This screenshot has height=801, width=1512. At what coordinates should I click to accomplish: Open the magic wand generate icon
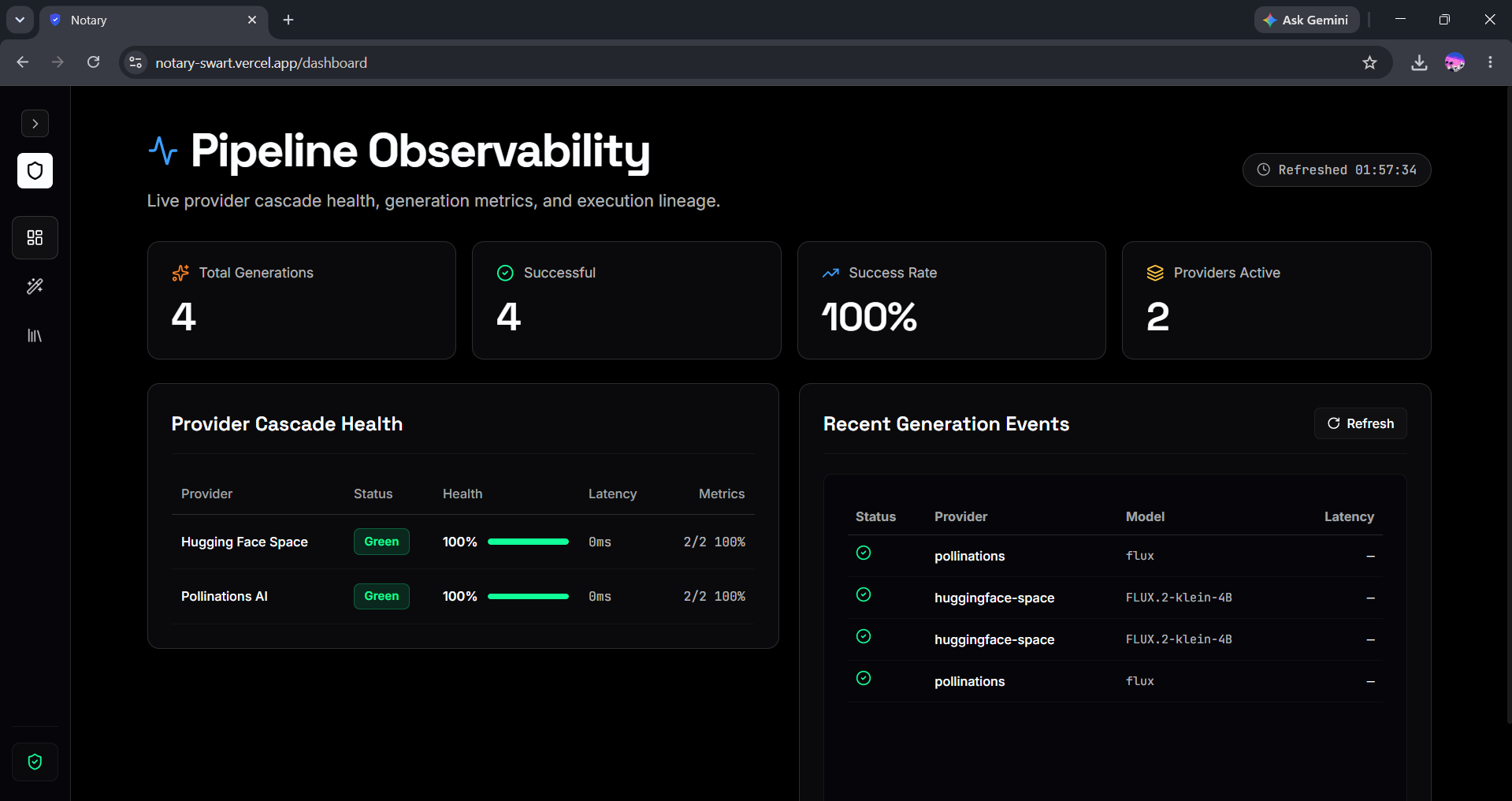coord(35,286)
